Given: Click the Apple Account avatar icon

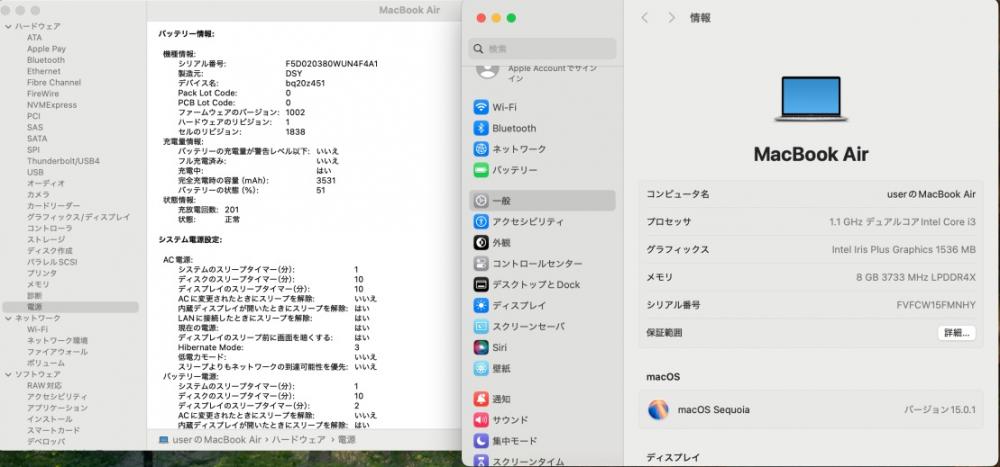Looking at the screenshot, I should [487, 70].
